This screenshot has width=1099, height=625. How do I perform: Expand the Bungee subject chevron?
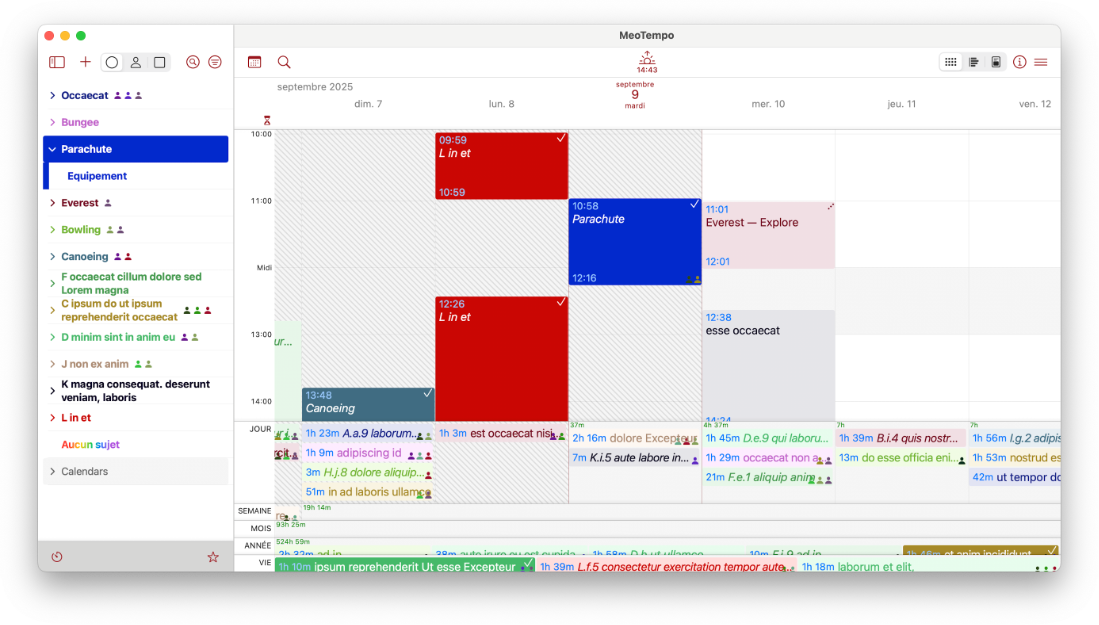[x=52, y=123]
